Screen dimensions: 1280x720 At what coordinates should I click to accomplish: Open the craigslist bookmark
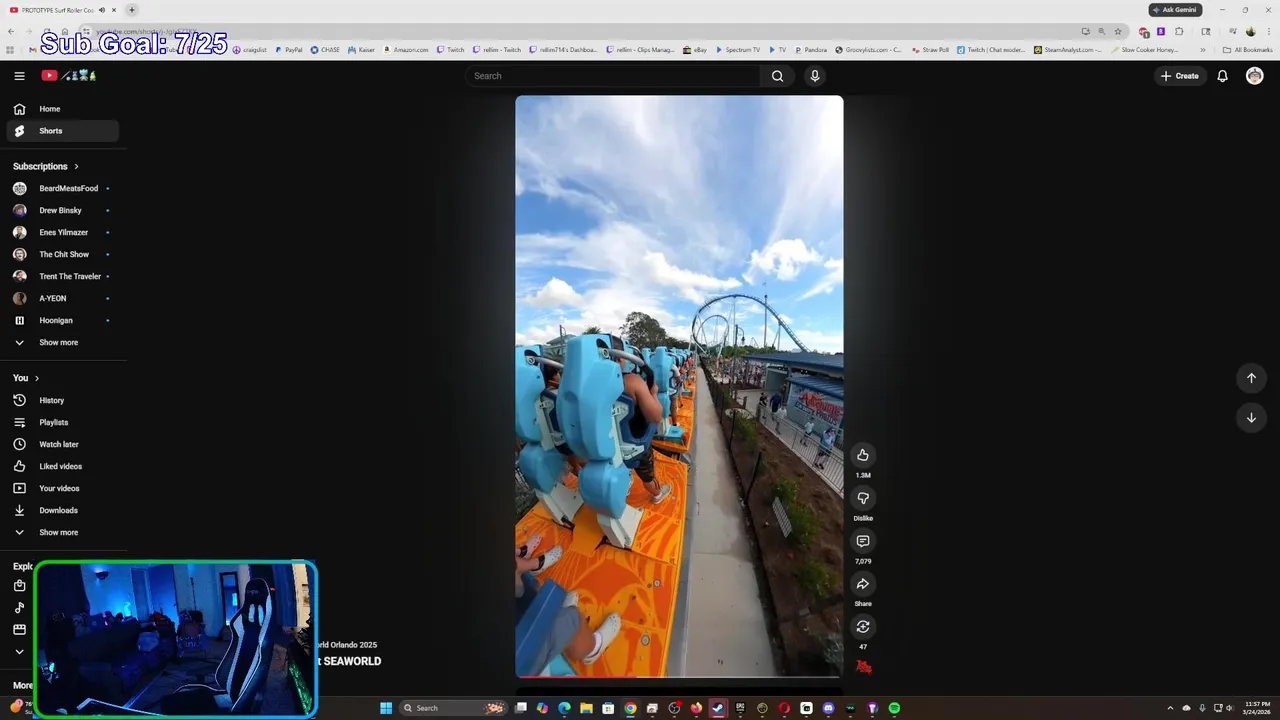(x=249, y=49)
